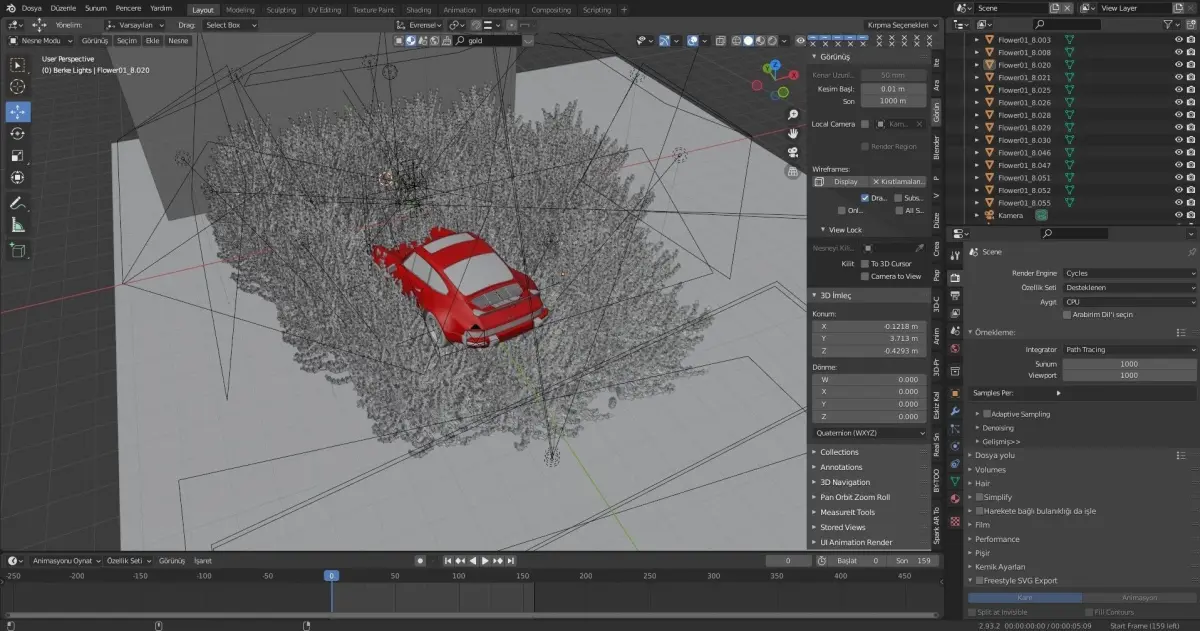Switch to the Modeling workspace tab

tap(240, 10)
